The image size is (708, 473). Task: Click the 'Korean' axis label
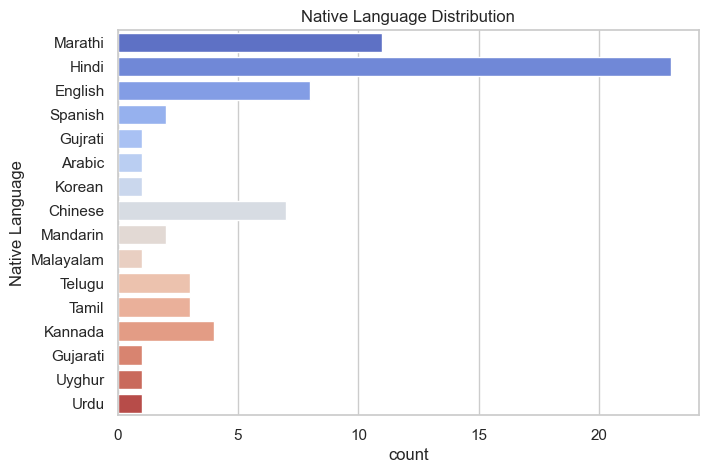coord(79,187)
